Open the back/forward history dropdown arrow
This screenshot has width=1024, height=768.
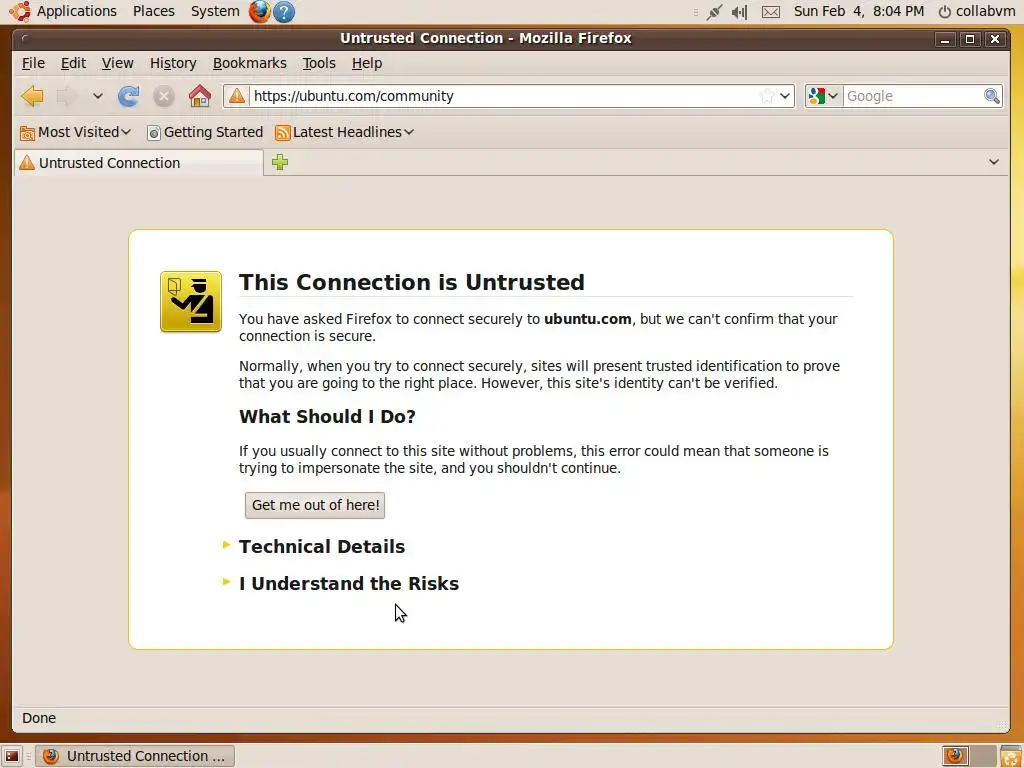tap(97, 96)
